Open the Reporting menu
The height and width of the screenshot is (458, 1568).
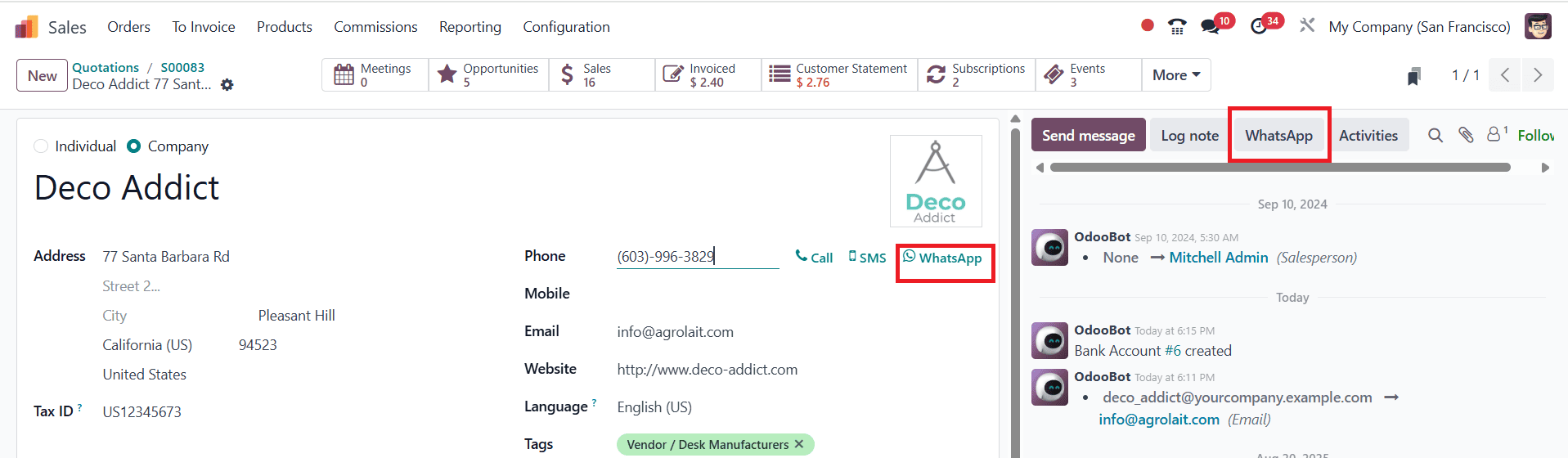point(470,27)
